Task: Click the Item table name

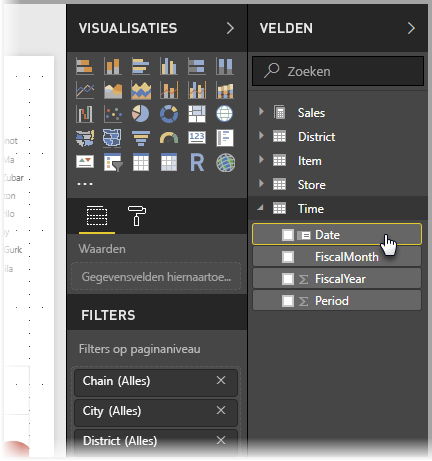Action: tap(310, 161)
